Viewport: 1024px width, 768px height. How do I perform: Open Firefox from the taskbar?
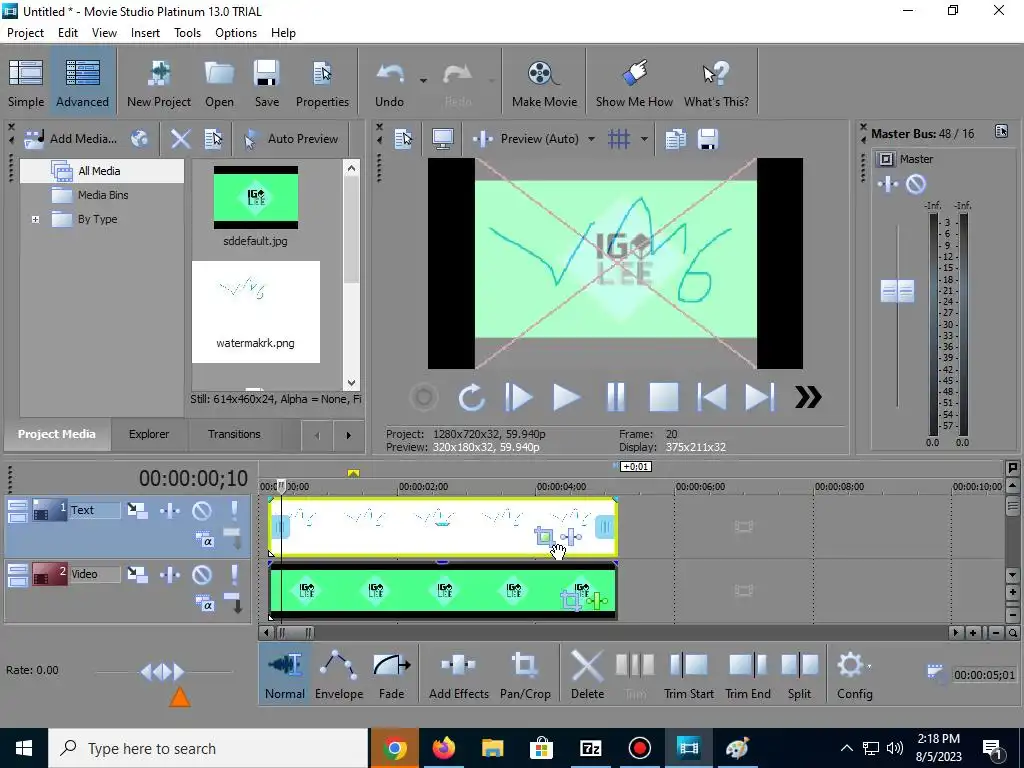tap(443, 748)
